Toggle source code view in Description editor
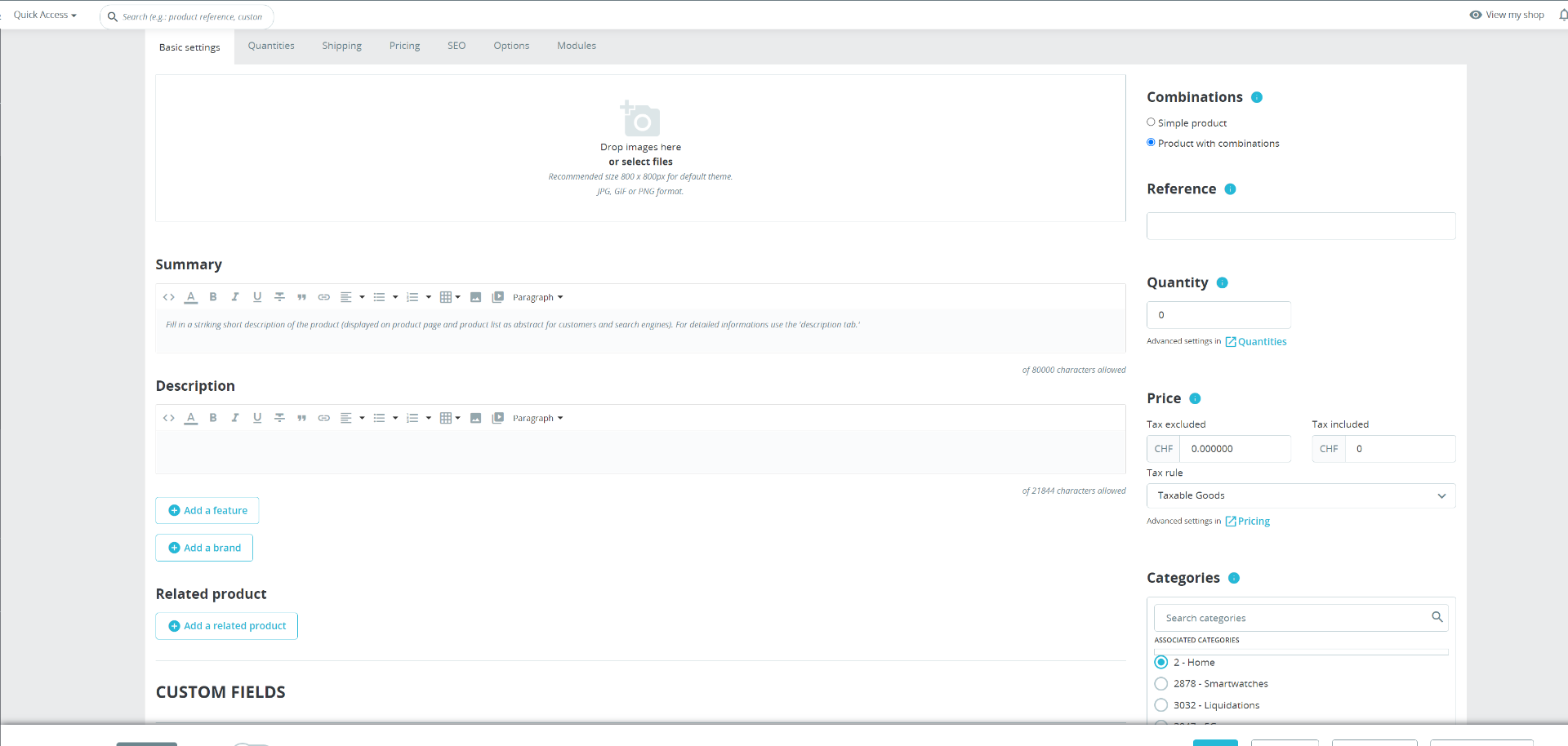1568x746 pixels. [x=168, y=418]
